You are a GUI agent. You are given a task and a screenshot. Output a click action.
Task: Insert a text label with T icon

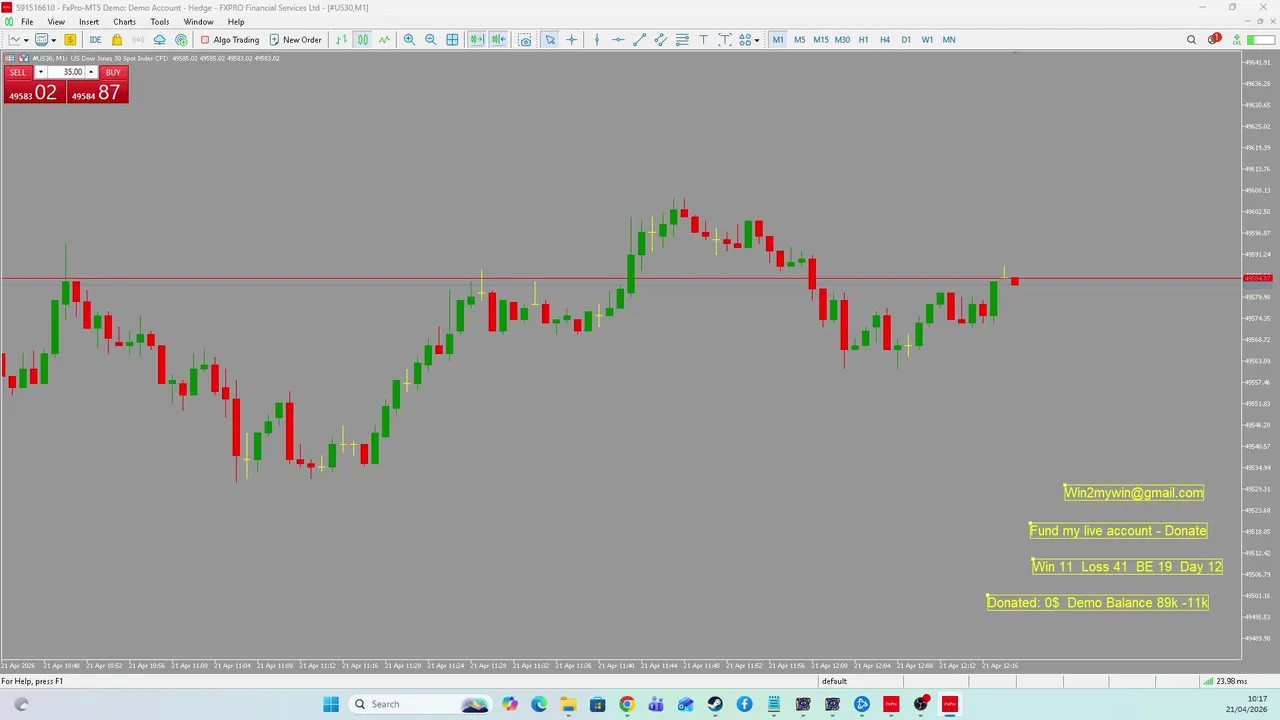703,40
